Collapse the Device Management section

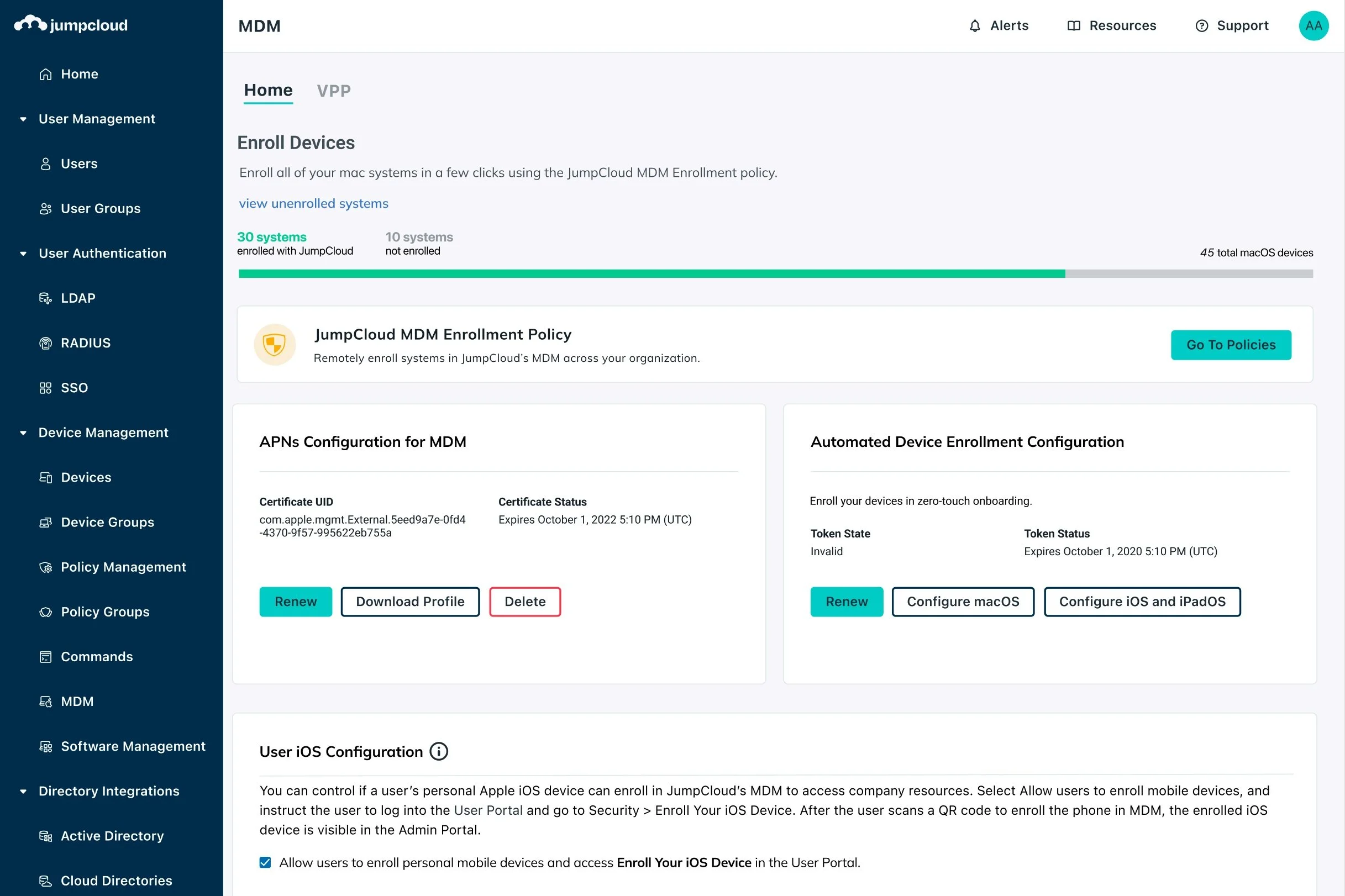pos(23,433)
